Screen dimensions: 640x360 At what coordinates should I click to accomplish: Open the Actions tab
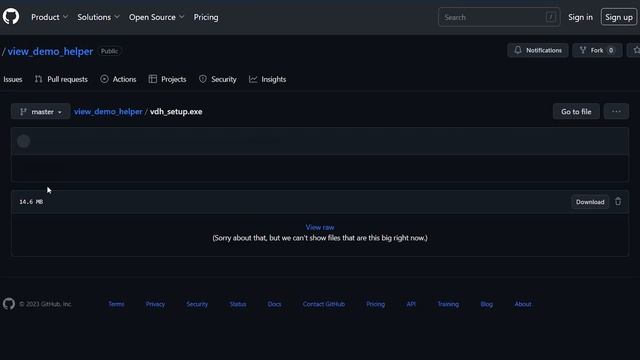click(118, 79)
